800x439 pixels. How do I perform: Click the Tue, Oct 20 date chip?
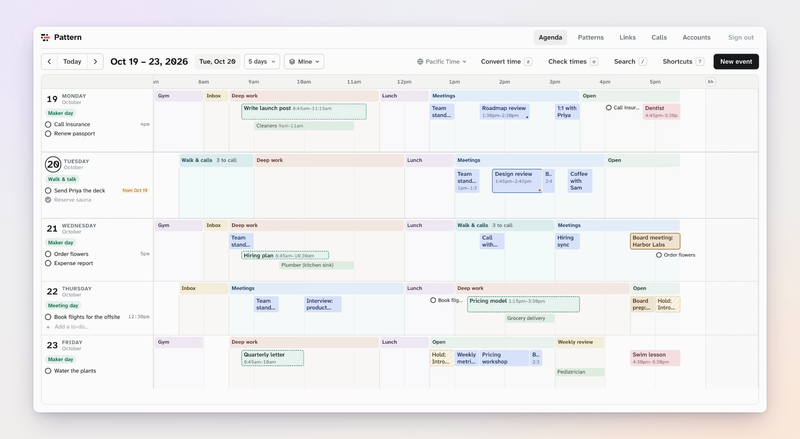tap(217, 61)
